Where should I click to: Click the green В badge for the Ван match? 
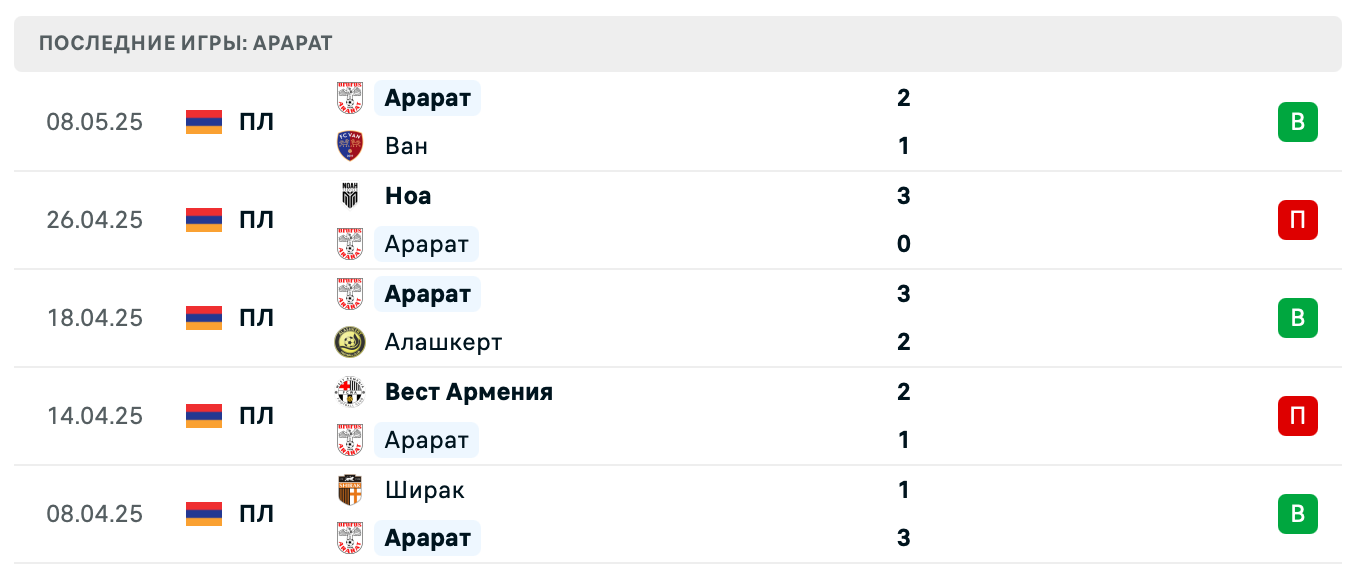tap(1298, 121)
